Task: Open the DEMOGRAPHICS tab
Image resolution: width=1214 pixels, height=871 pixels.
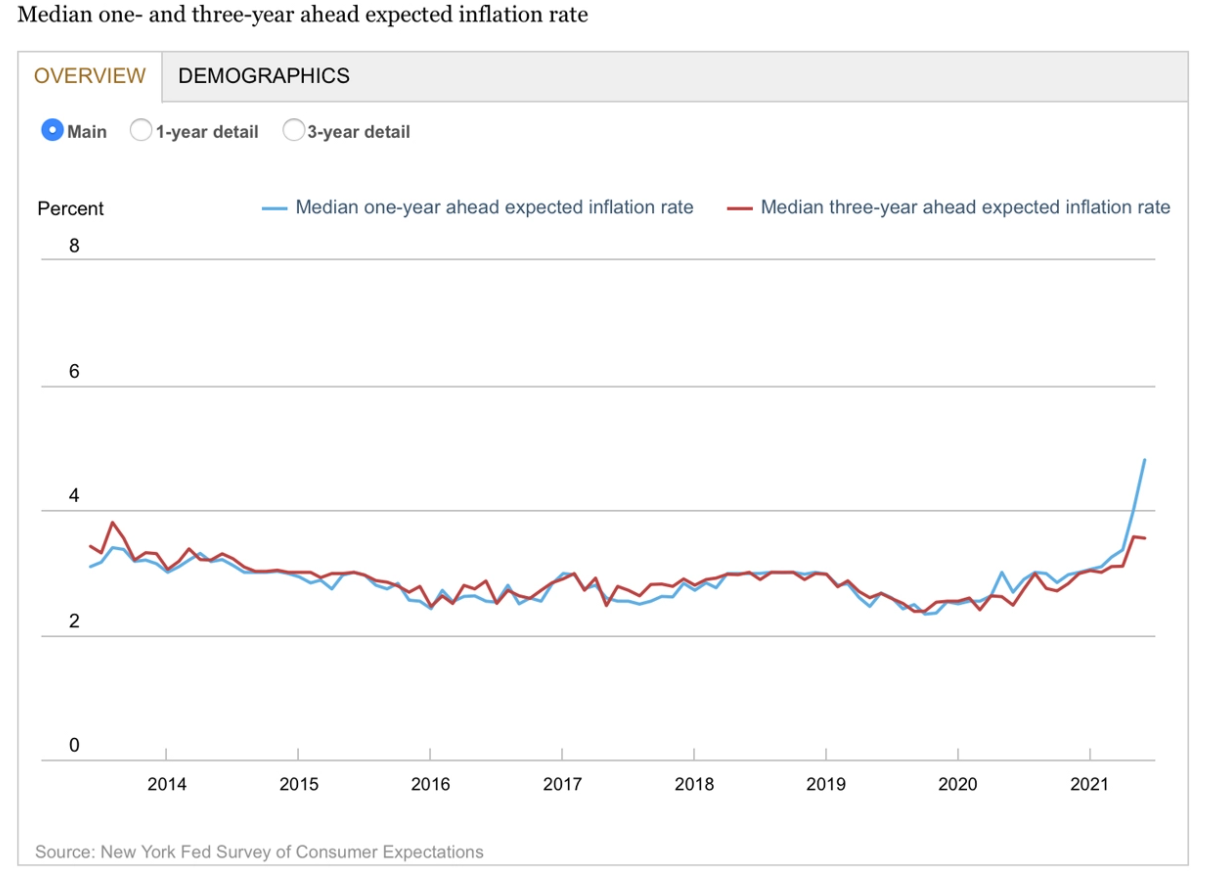Action: pos(264,76)
